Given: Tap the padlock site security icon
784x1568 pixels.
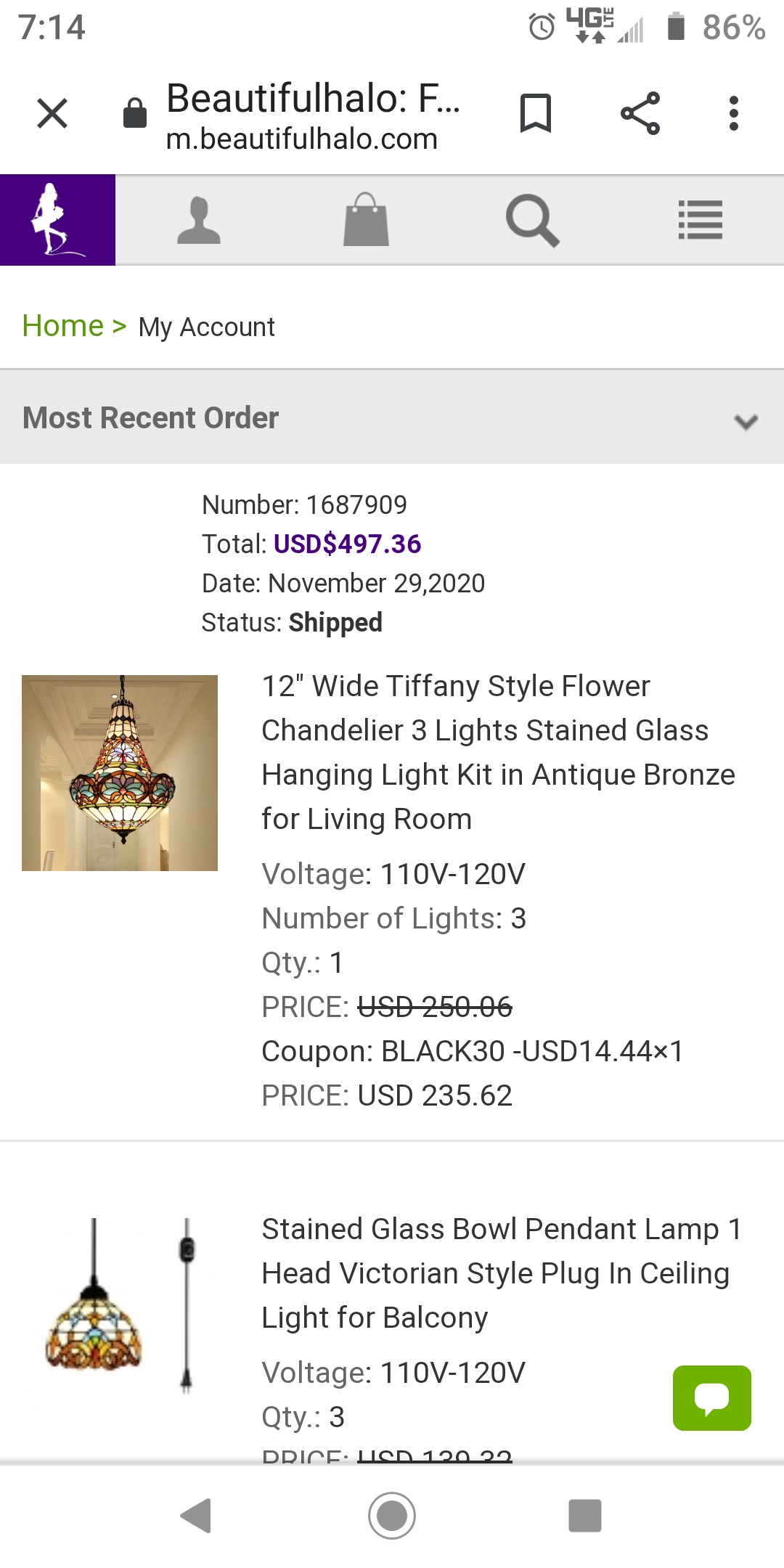Looking at the screenshot, I should click(135, 113).
